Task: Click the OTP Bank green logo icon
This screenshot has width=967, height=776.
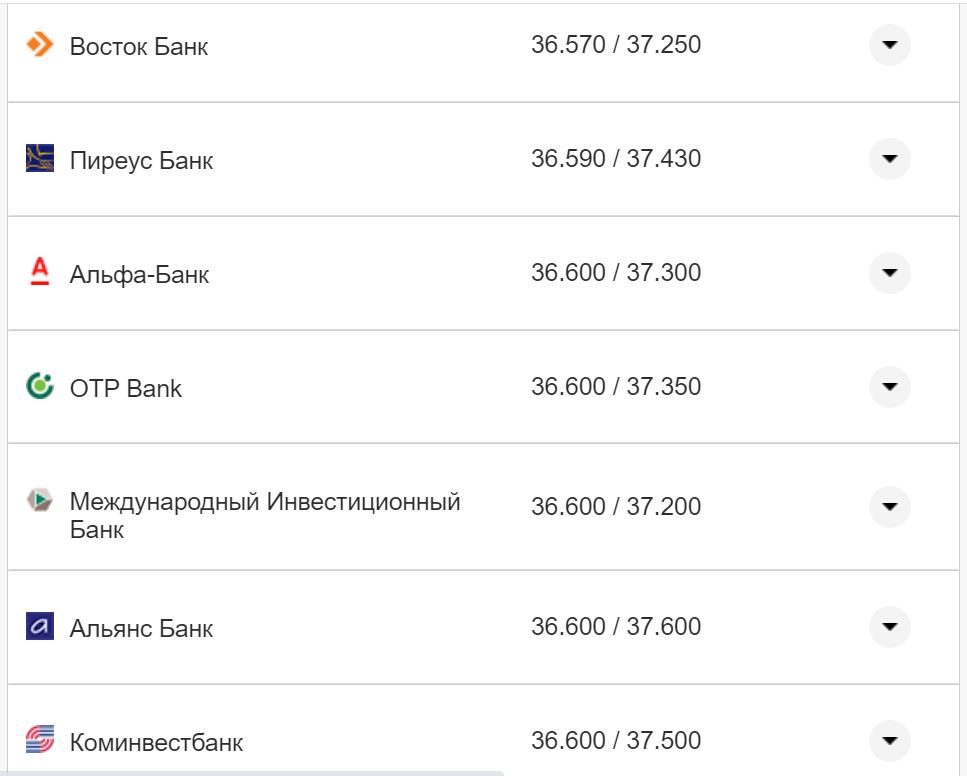Action: click(38, 387)
